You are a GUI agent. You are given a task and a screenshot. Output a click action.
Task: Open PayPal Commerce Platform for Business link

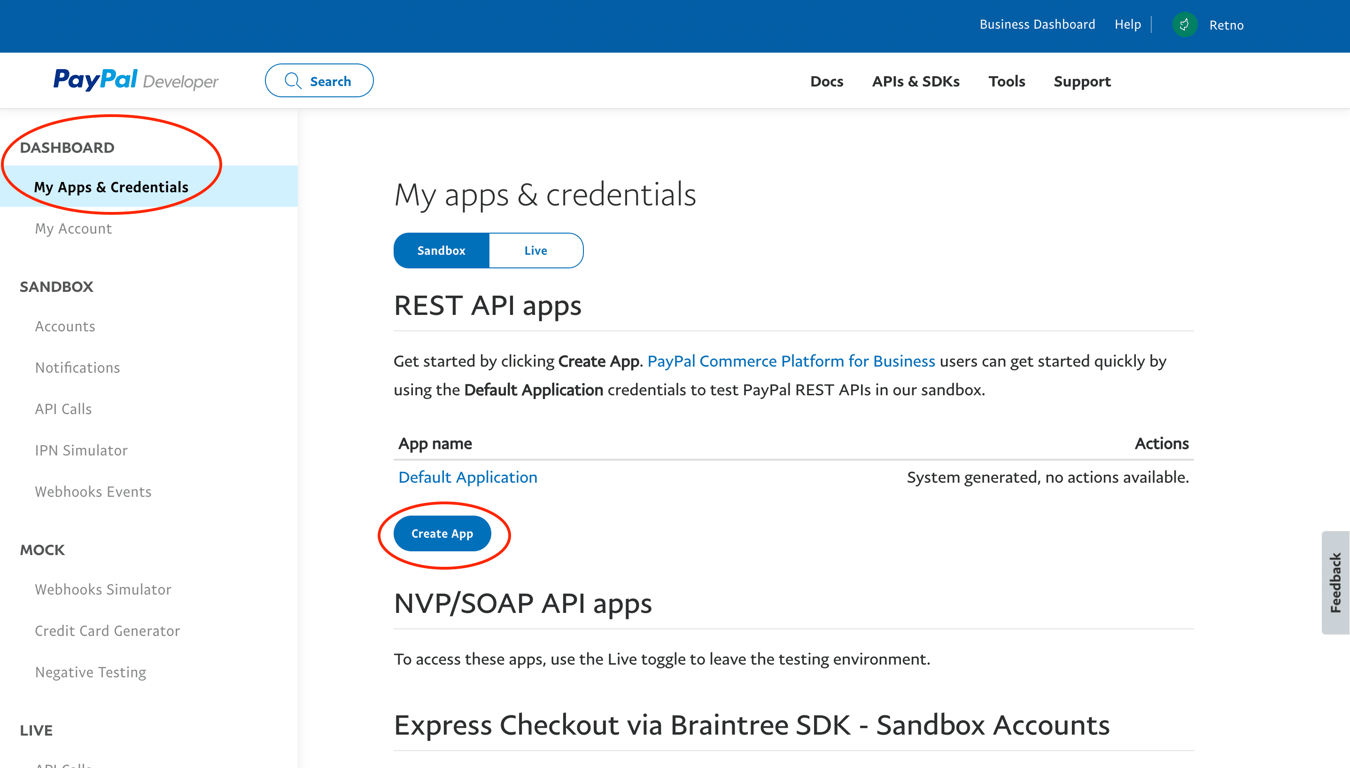[791, 361]
